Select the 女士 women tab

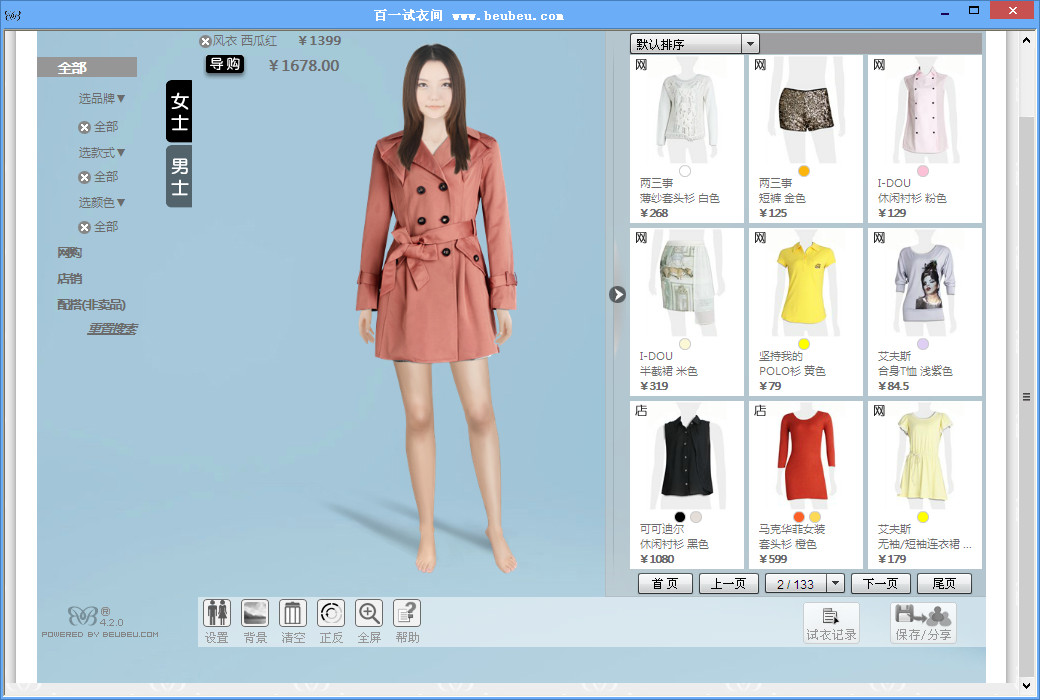179,111
